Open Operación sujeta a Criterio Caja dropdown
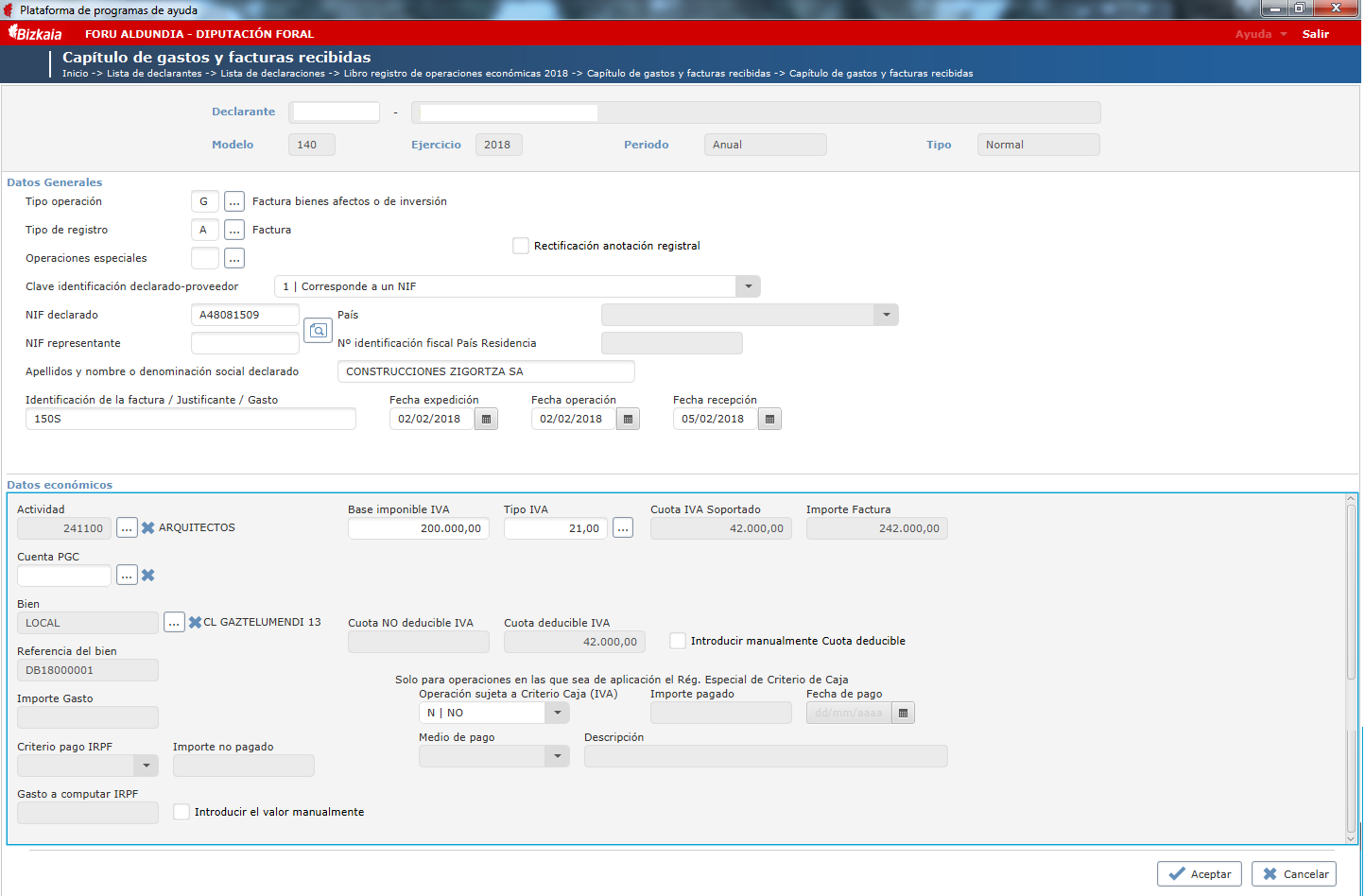Screen dimensions: 1365x896 tap(557, 713)
